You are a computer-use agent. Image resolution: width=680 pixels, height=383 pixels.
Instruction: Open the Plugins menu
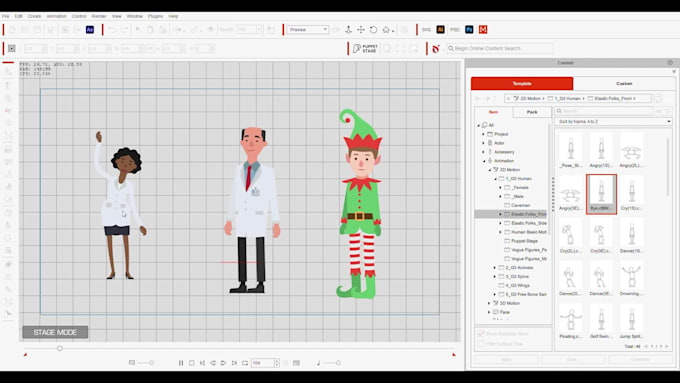click(156, 16)
